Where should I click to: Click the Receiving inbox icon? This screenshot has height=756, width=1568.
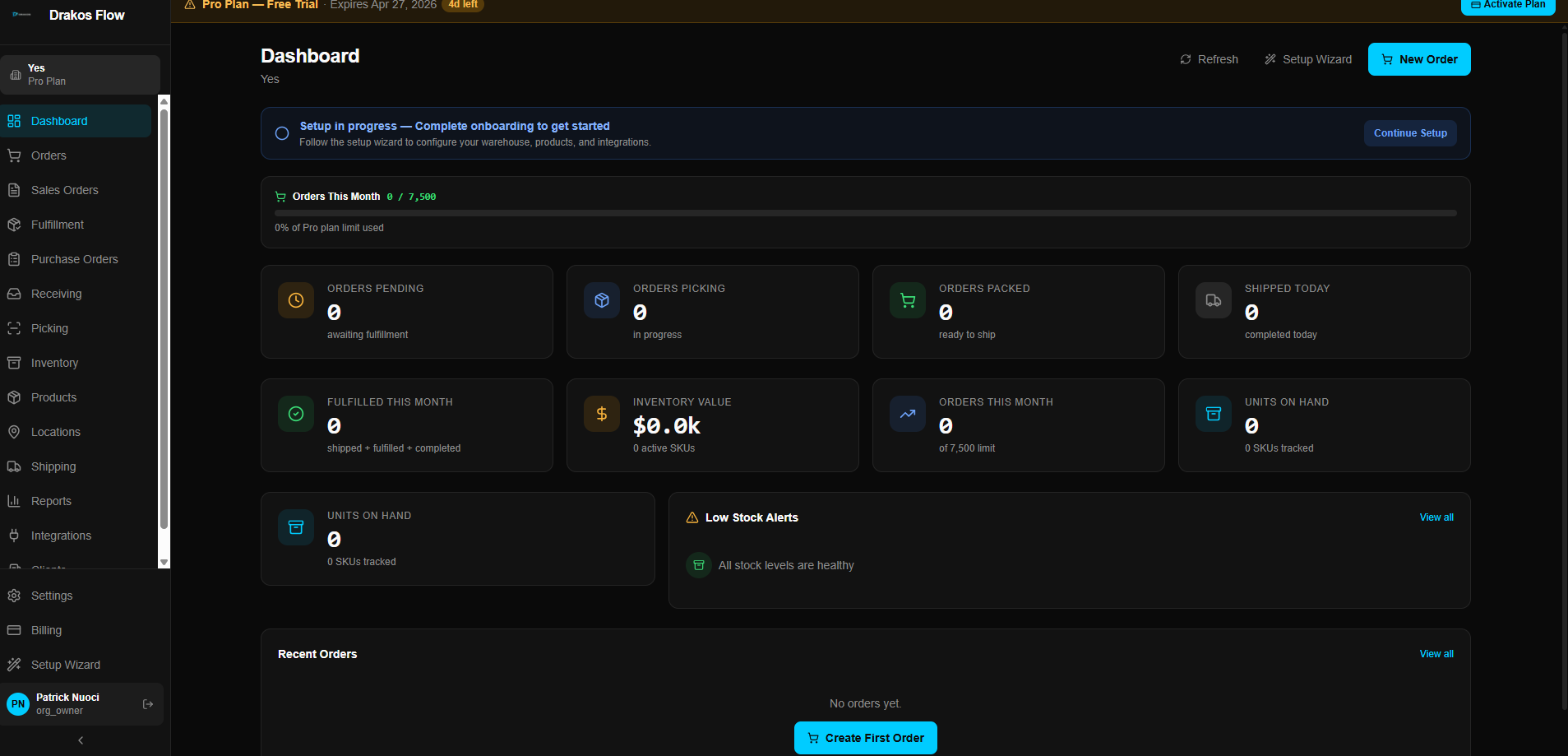pyautogui.click(x=14, y=294)
